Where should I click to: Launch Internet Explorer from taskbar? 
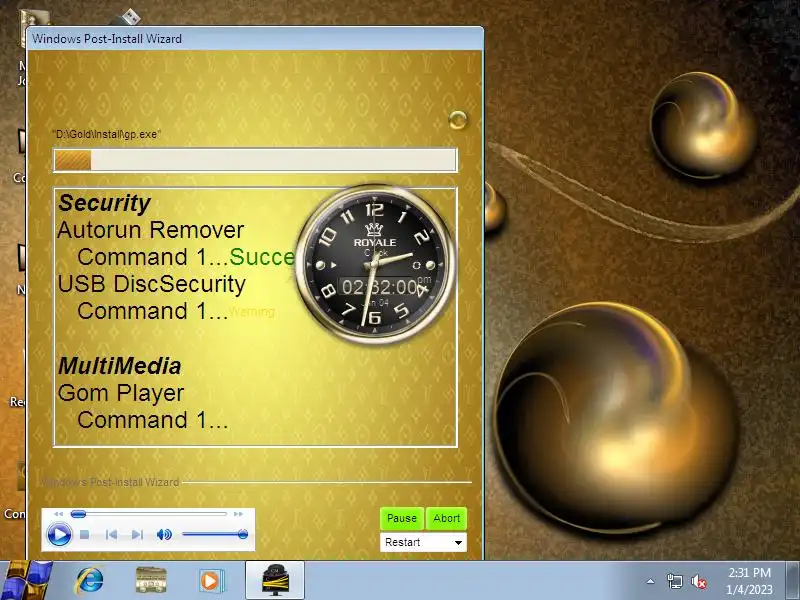[x=90, y=581]
